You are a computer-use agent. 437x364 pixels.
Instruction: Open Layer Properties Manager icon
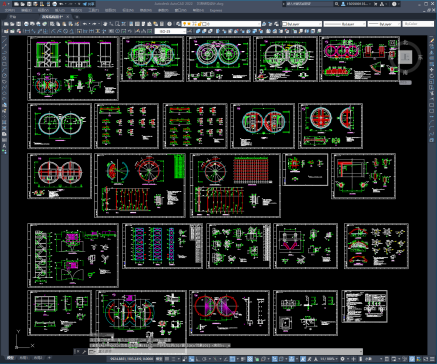coord(179,24)
